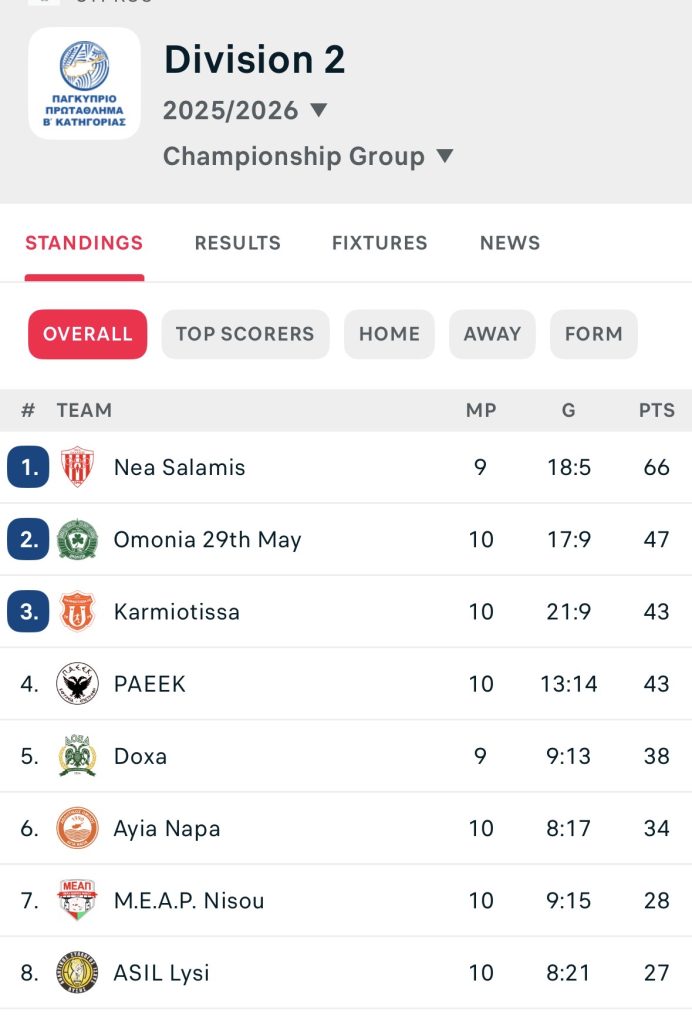The height and width of the screenshot is (1024, 692).
Task: Click the Doxa team badge
Action: (x=77, y=756)
